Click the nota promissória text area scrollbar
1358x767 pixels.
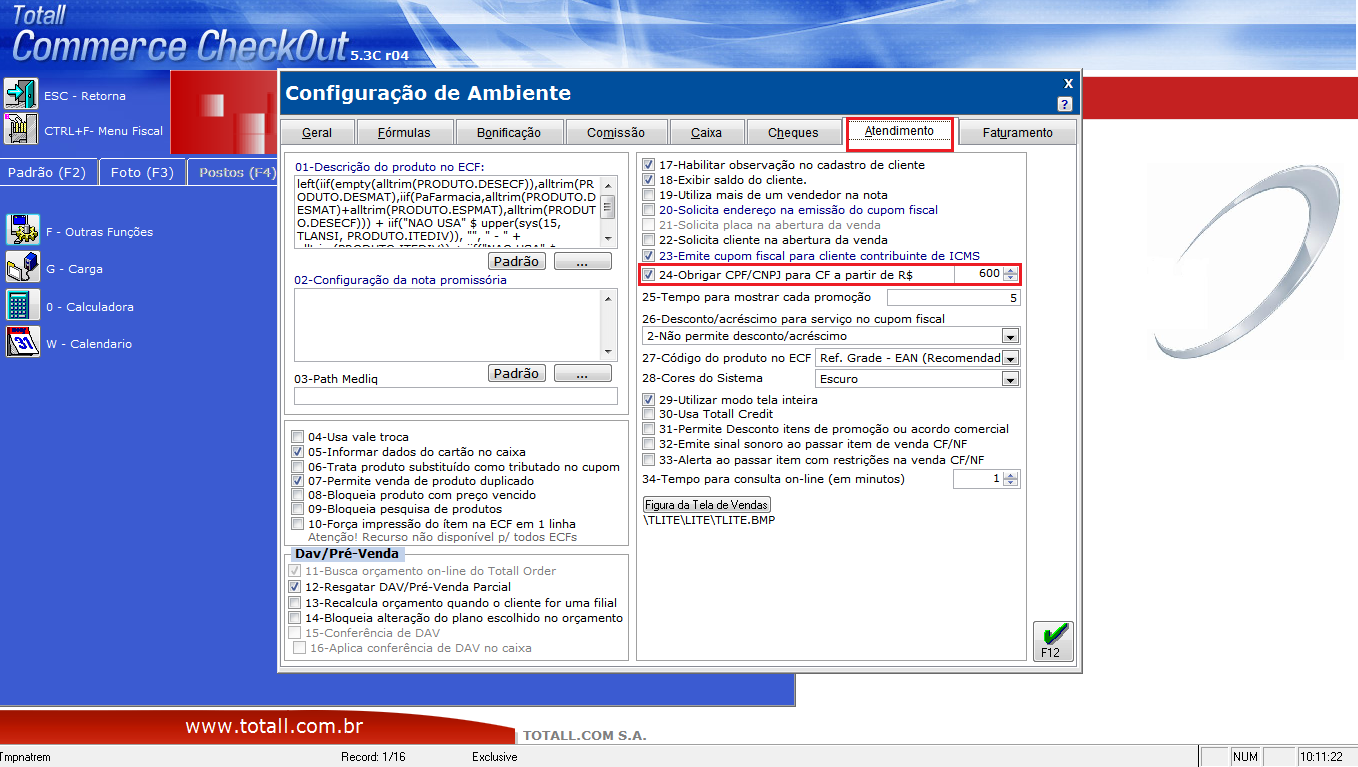(609, 324)
